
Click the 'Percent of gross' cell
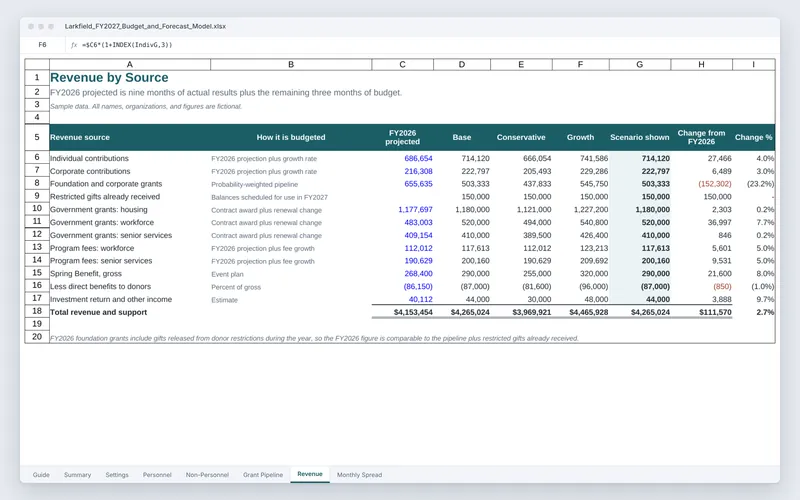[291, 287]
